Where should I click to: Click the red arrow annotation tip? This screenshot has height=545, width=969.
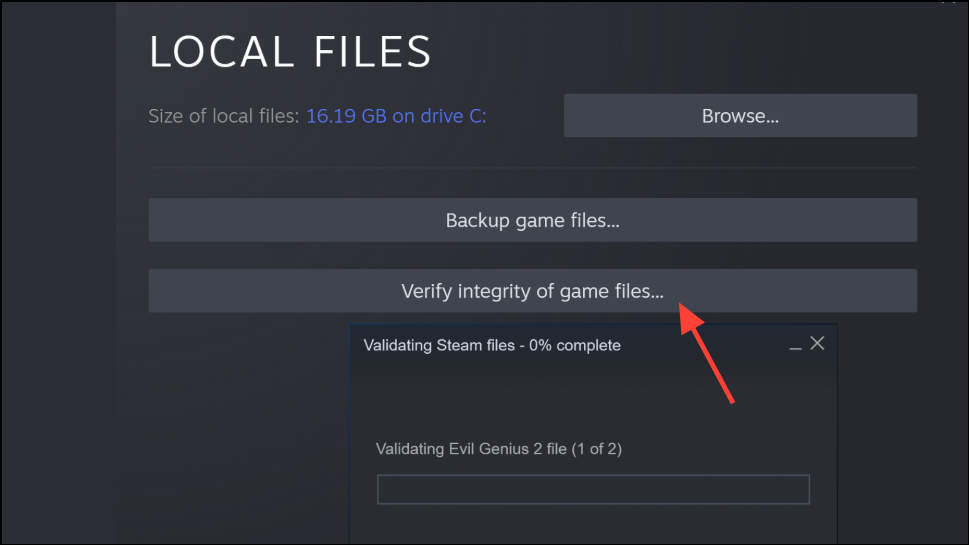tap(682, 307)
